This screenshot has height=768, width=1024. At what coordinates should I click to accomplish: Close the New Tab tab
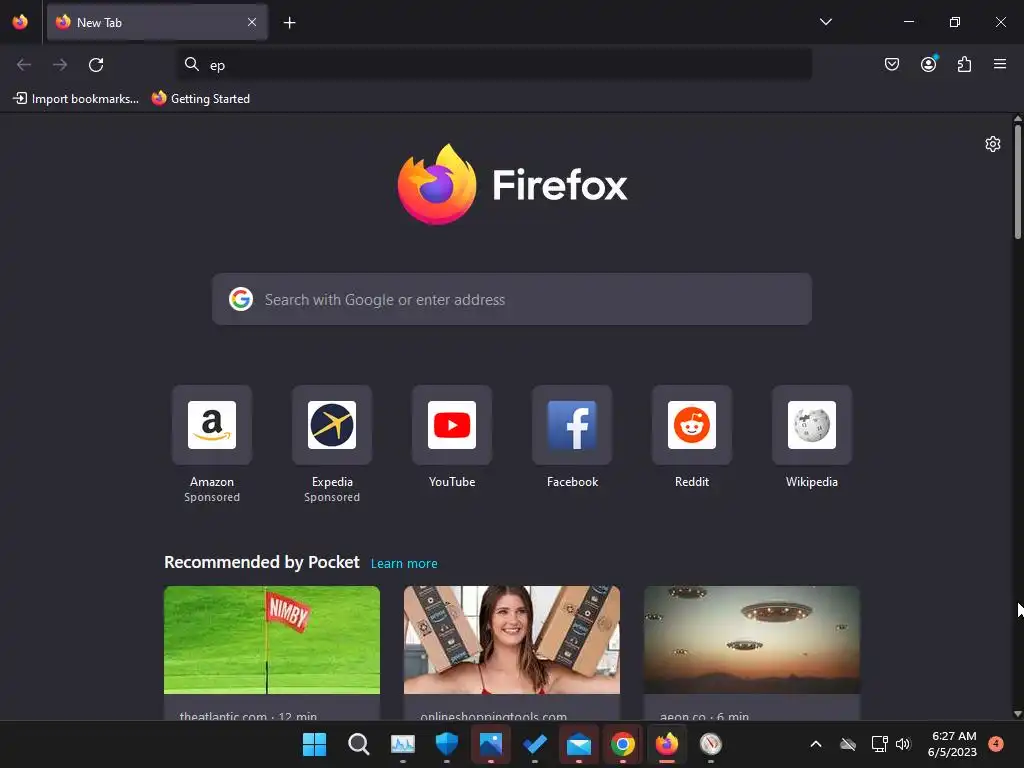pos(252,22)
